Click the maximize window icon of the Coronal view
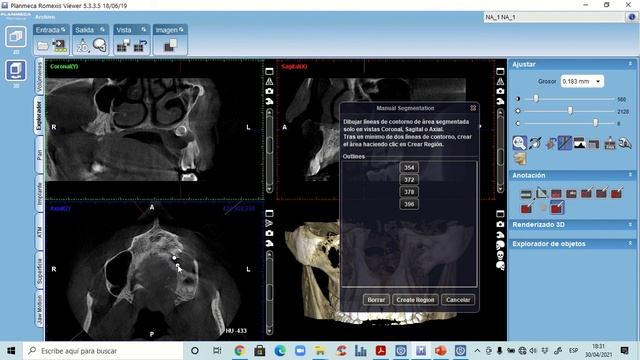Screen dimensions: 640x360 [x=269, y=71]
